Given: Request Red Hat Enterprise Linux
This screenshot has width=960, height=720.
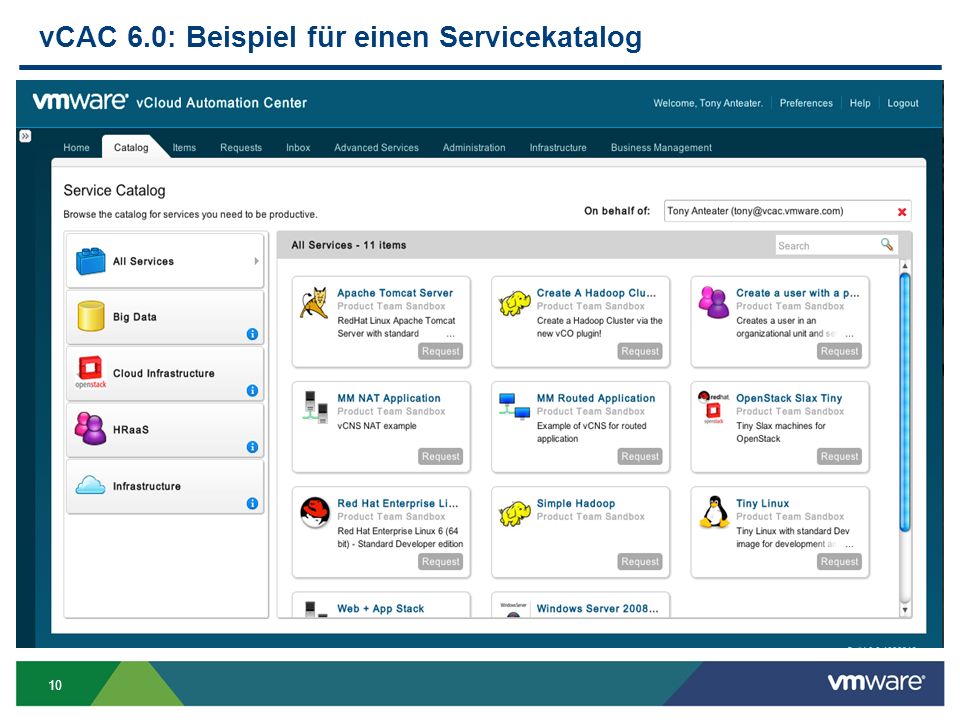Looking at the screenshot, I should (440, 562).
